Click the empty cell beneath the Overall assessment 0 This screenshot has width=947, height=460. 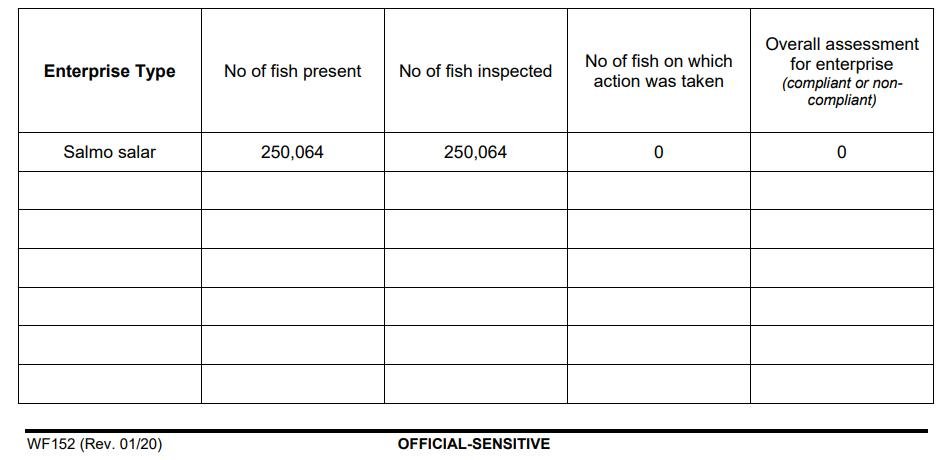[841, 190]
